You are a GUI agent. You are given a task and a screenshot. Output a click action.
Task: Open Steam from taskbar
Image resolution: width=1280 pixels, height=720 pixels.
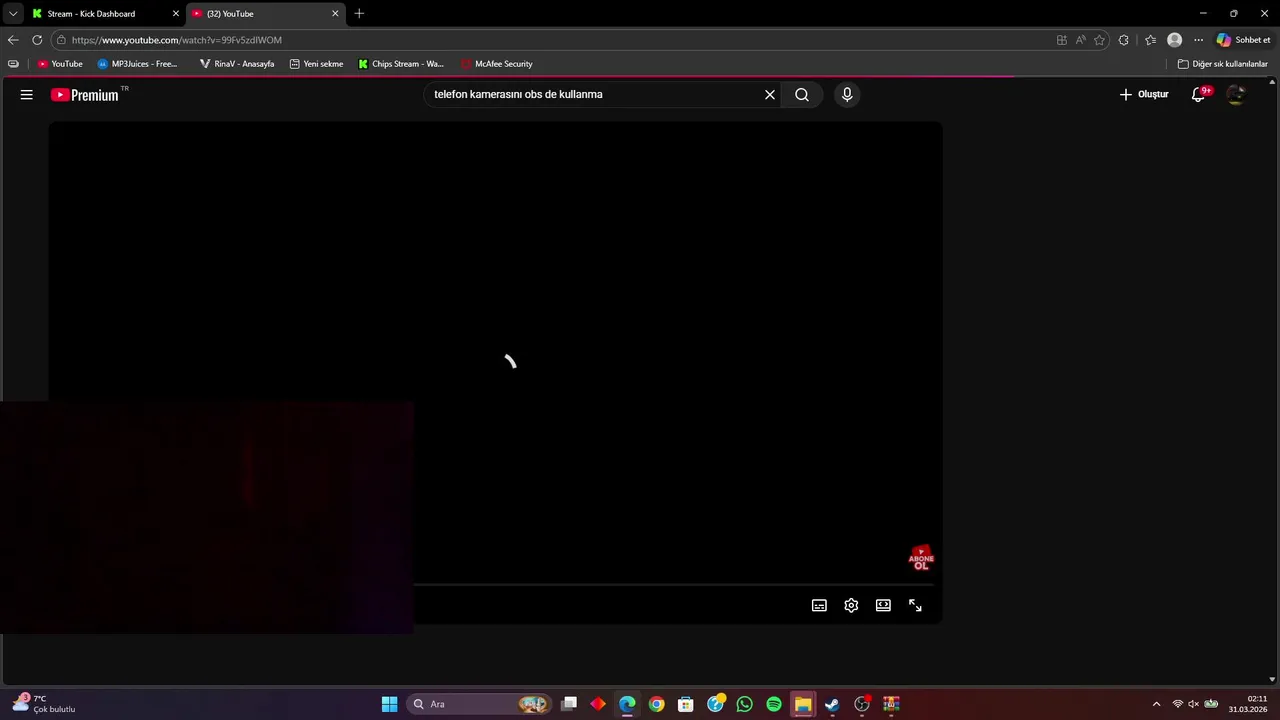coord(832,704)
